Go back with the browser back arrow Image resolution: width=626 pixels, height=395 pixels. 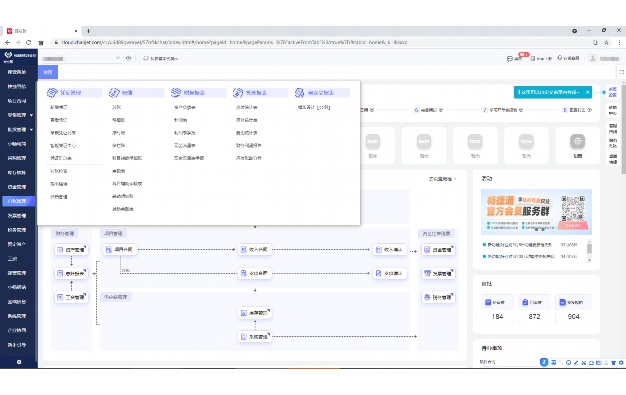8,42
